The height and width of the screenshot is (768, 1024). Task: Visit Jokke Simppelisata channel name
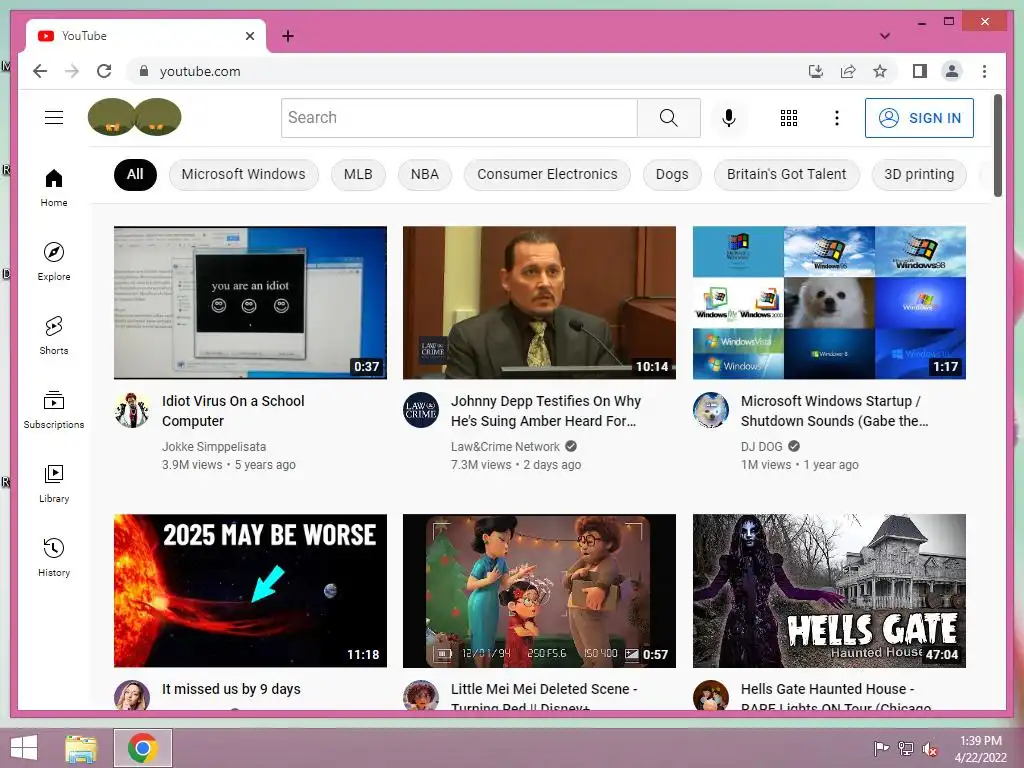[x=214, y=447]
